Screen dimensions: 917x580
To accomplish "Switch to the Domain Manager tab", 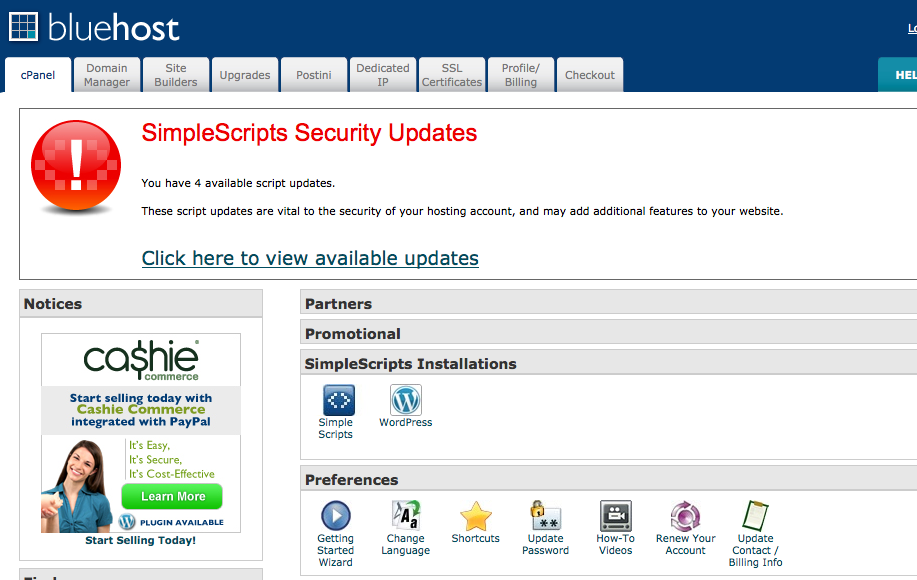I will pyautogui.click(x=106, y=75).
